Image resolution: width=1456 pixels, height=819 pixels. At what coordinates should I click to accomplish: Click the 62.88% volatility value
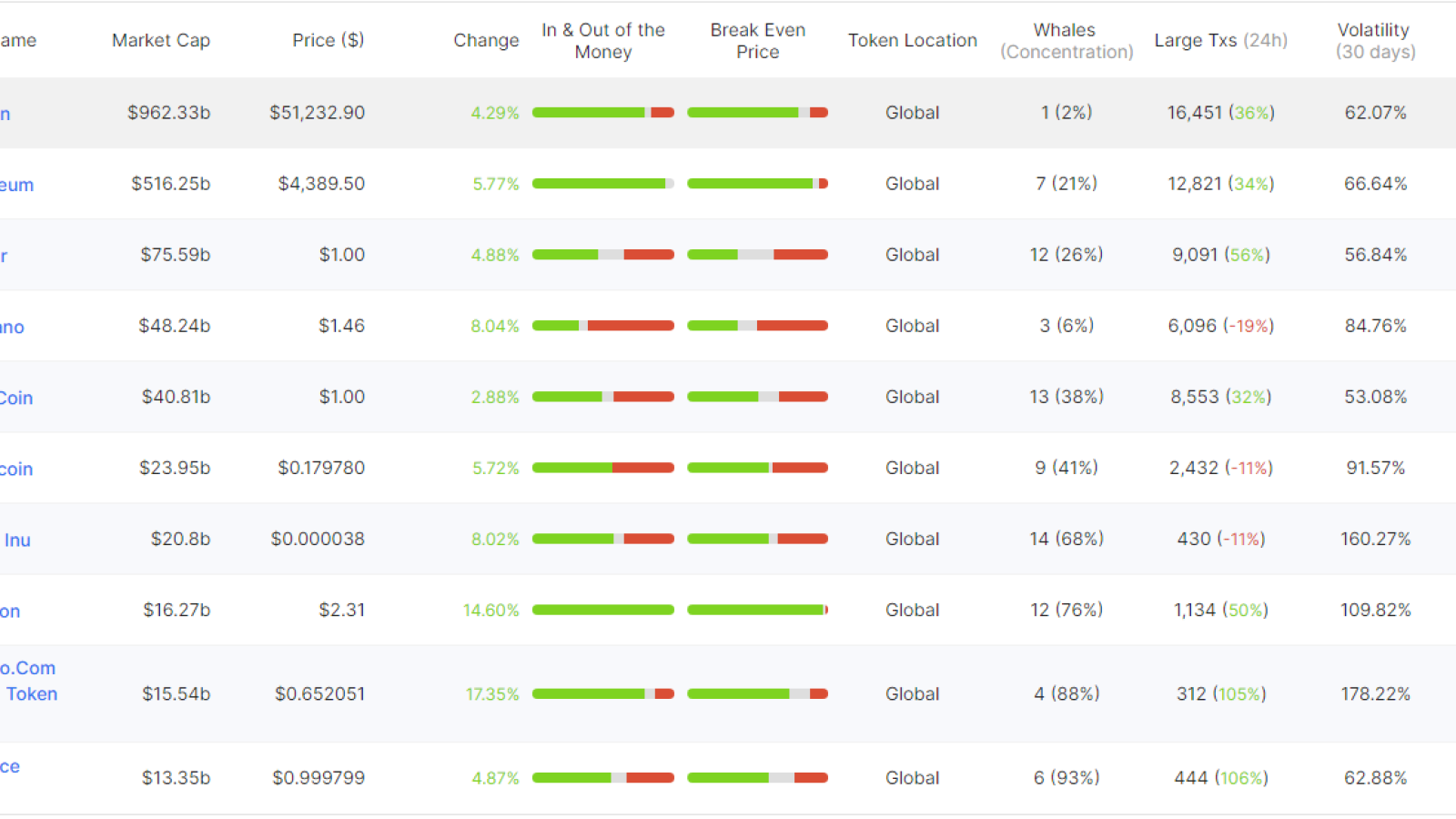[x=1375, y=777]
